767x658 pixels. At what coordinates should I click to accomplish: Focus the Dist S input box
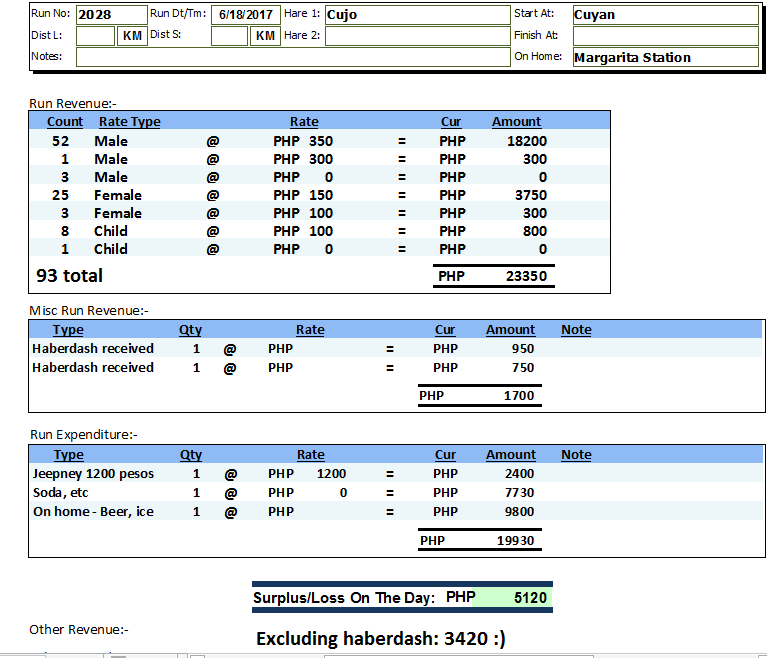click(x=229, y=36)
